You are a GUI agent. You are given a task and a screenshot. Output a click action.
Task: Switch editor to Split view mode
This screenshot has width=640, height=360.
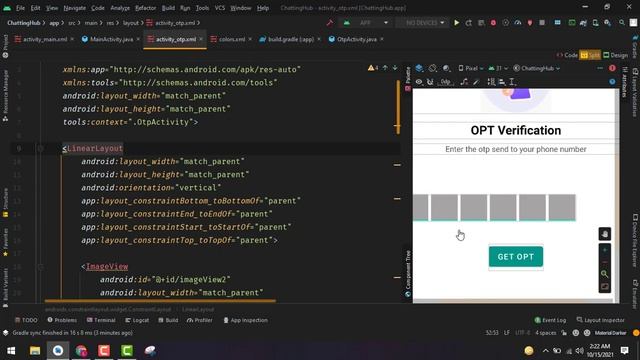pyautogui.click(x=590, y=55)
